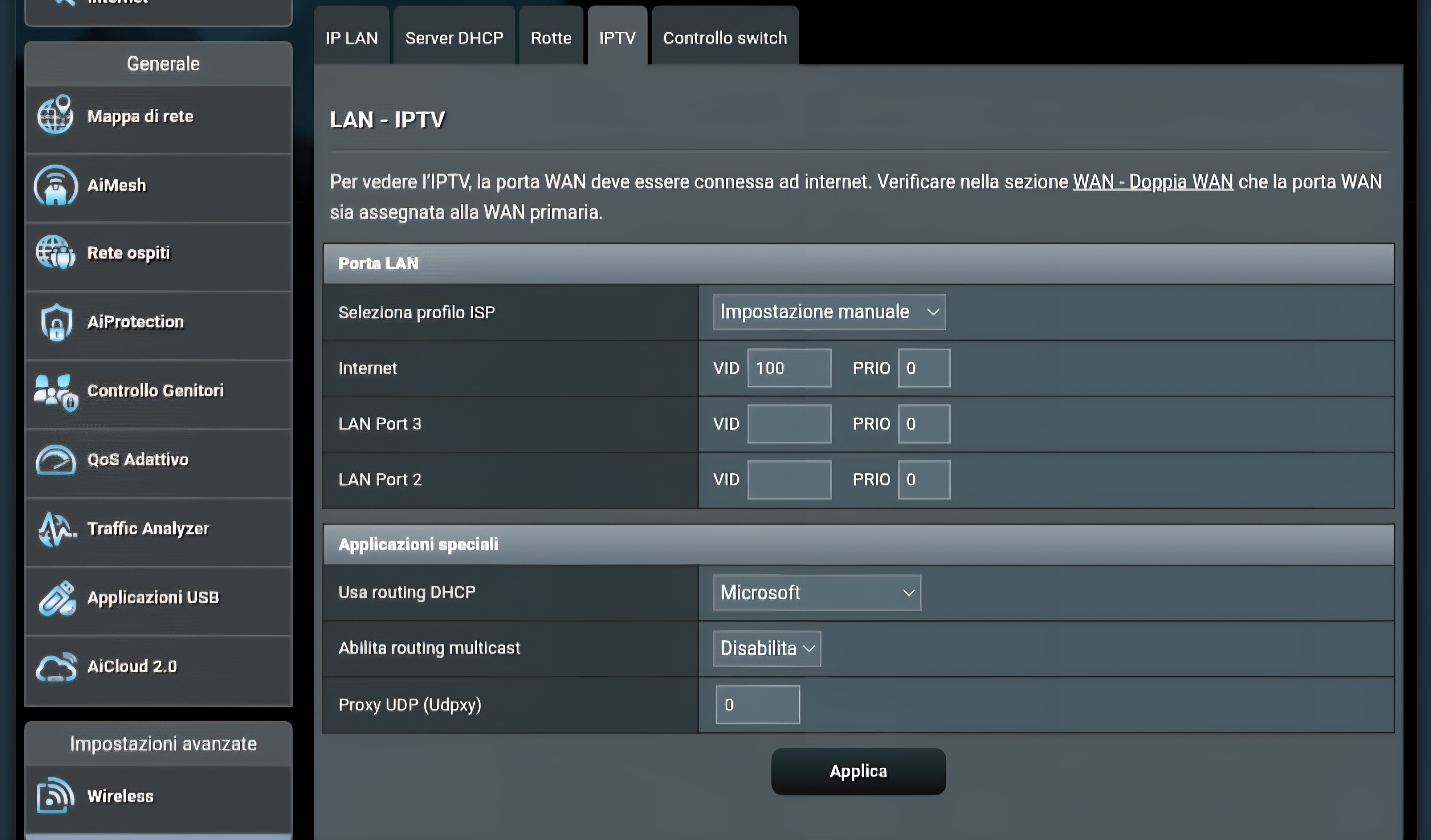
Task: Open Wireless settings via its signal icon
Action: click(55, 796)
